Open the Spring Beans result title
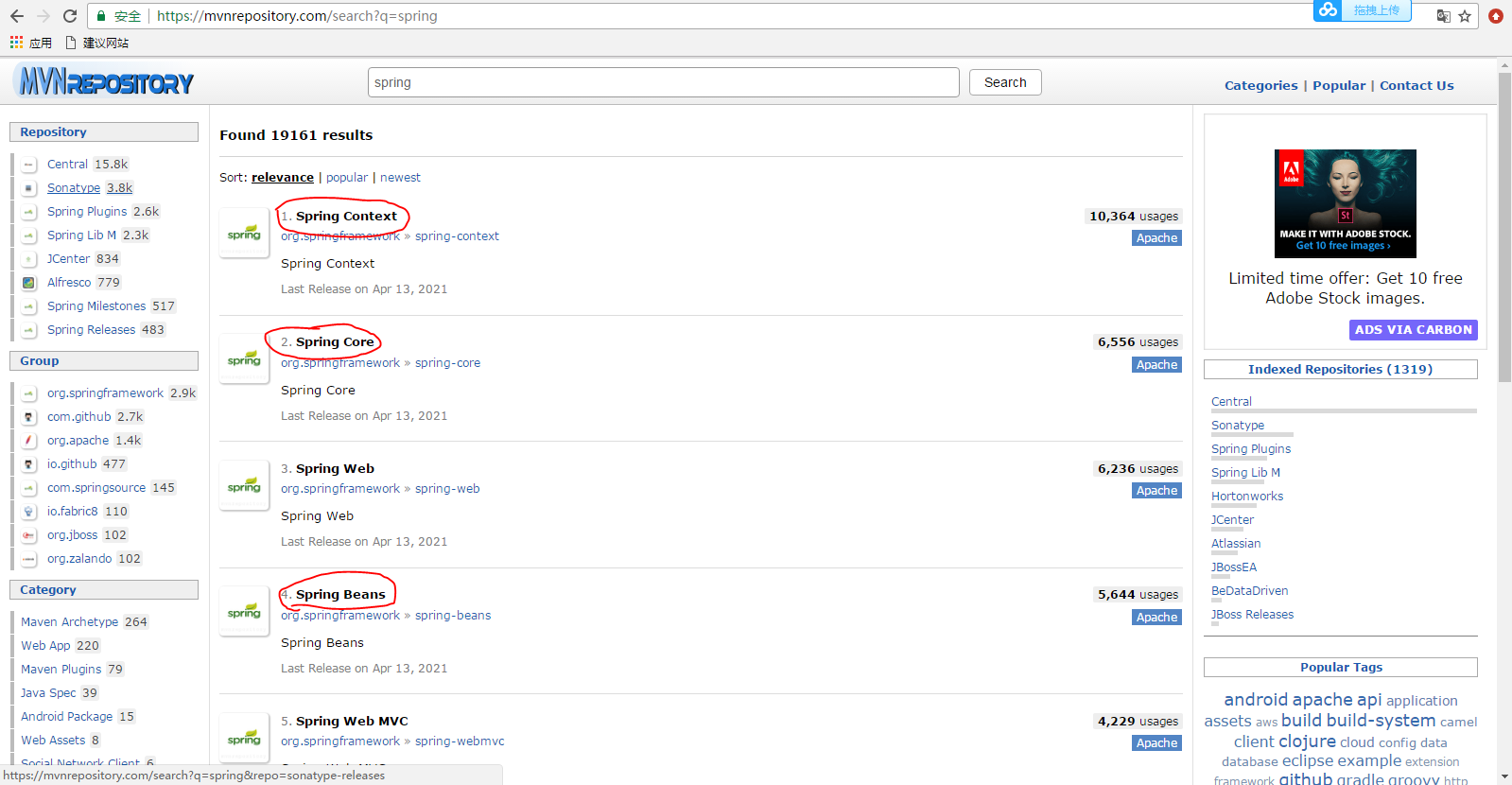This screenshot has width=1512, height=785. click(340, 594)
